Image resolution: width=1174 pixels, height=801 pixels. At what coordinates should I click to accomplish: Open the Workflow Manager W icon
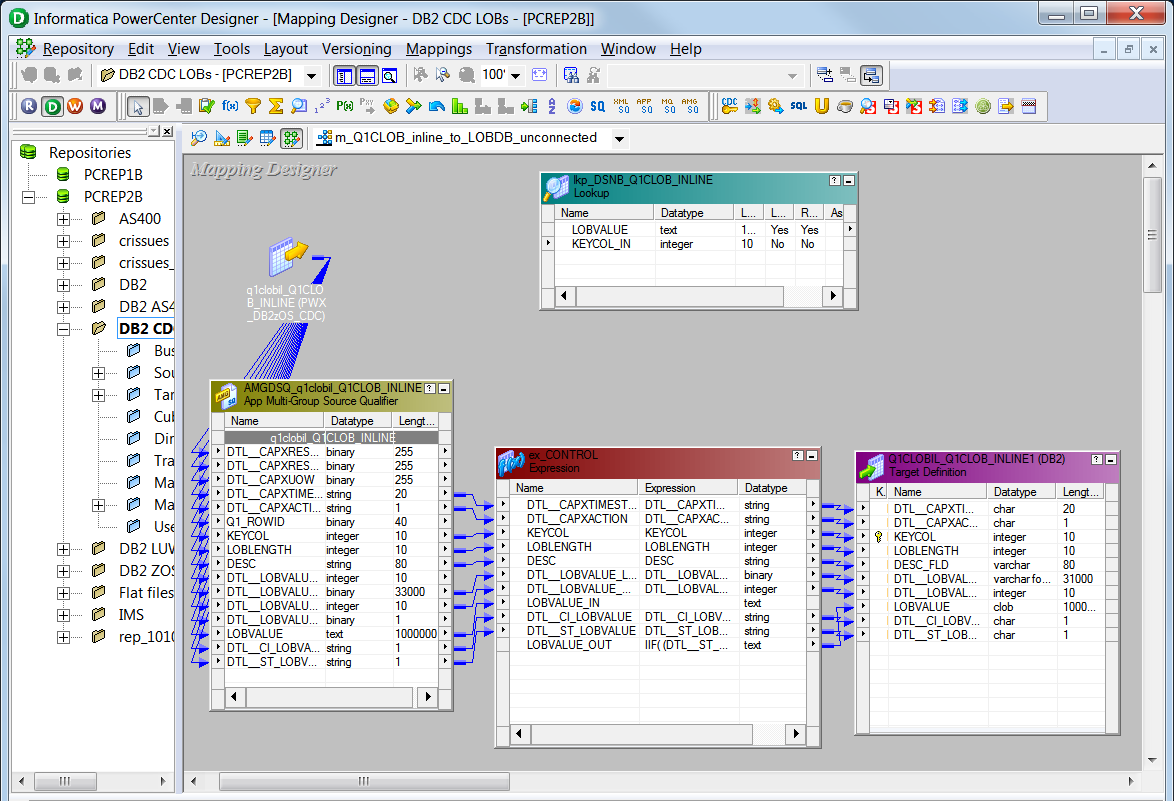point(75,106)
